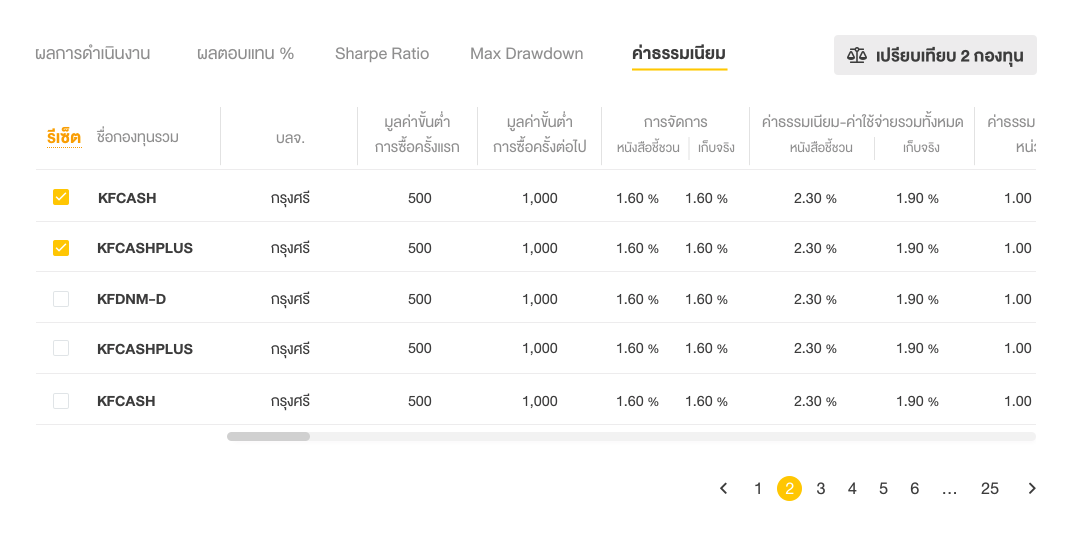This screenshot has width=1080, height=538.
Task: Click the horizontal table scrollbar thumb
Action: pos(268,436)
